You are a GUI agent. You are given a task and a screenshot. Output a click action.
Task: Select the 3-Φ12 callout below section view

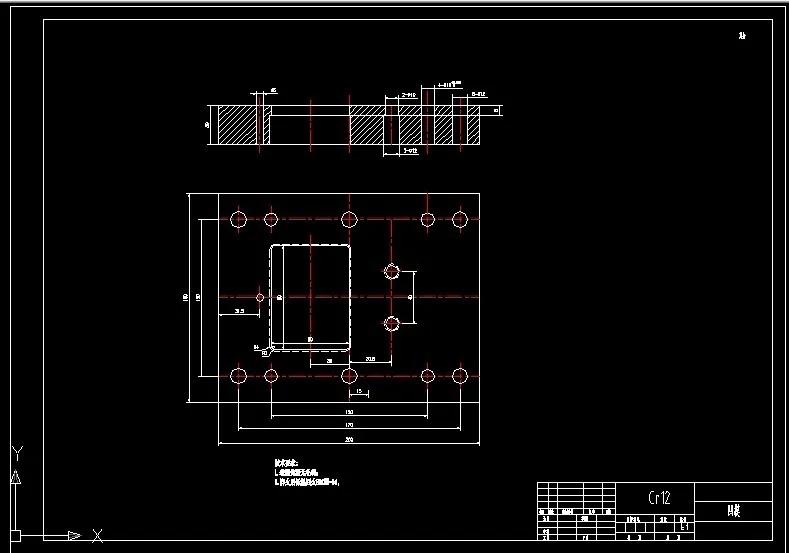410,150
